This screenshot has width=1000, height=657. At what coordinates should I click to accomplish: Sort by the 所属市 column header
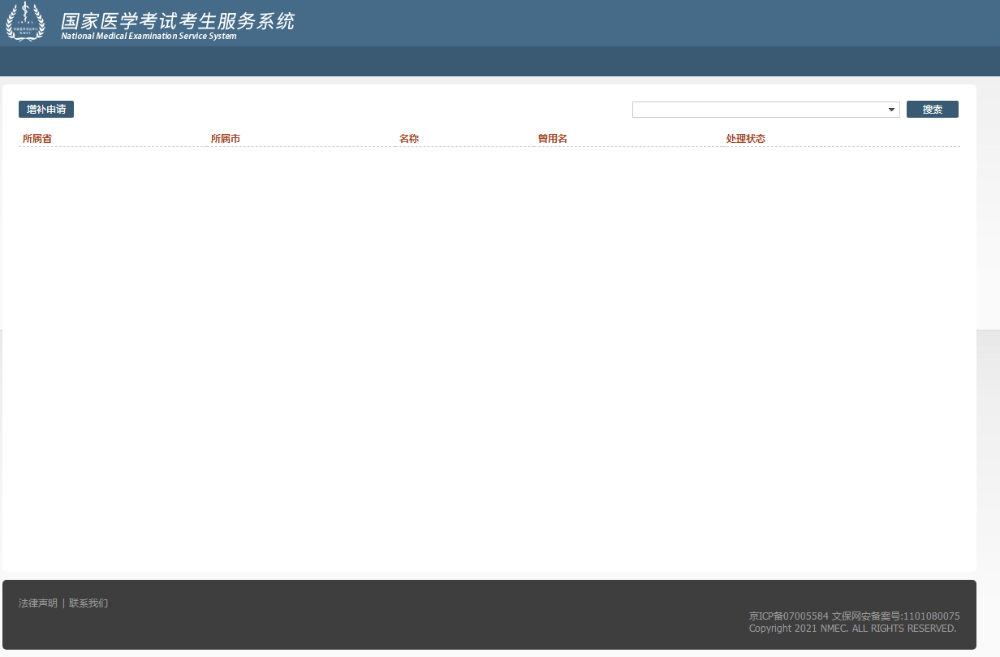(x=226, y=138)
